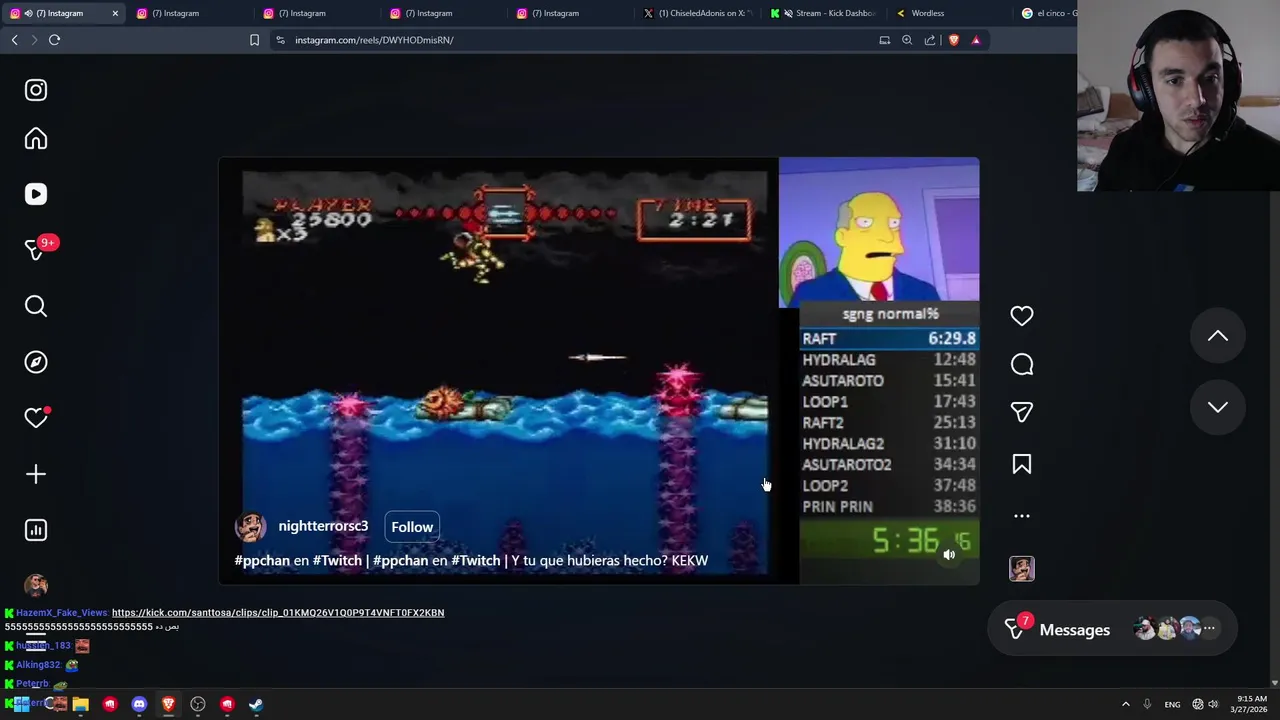Open Brave Shields lion icon

(953, 40)
